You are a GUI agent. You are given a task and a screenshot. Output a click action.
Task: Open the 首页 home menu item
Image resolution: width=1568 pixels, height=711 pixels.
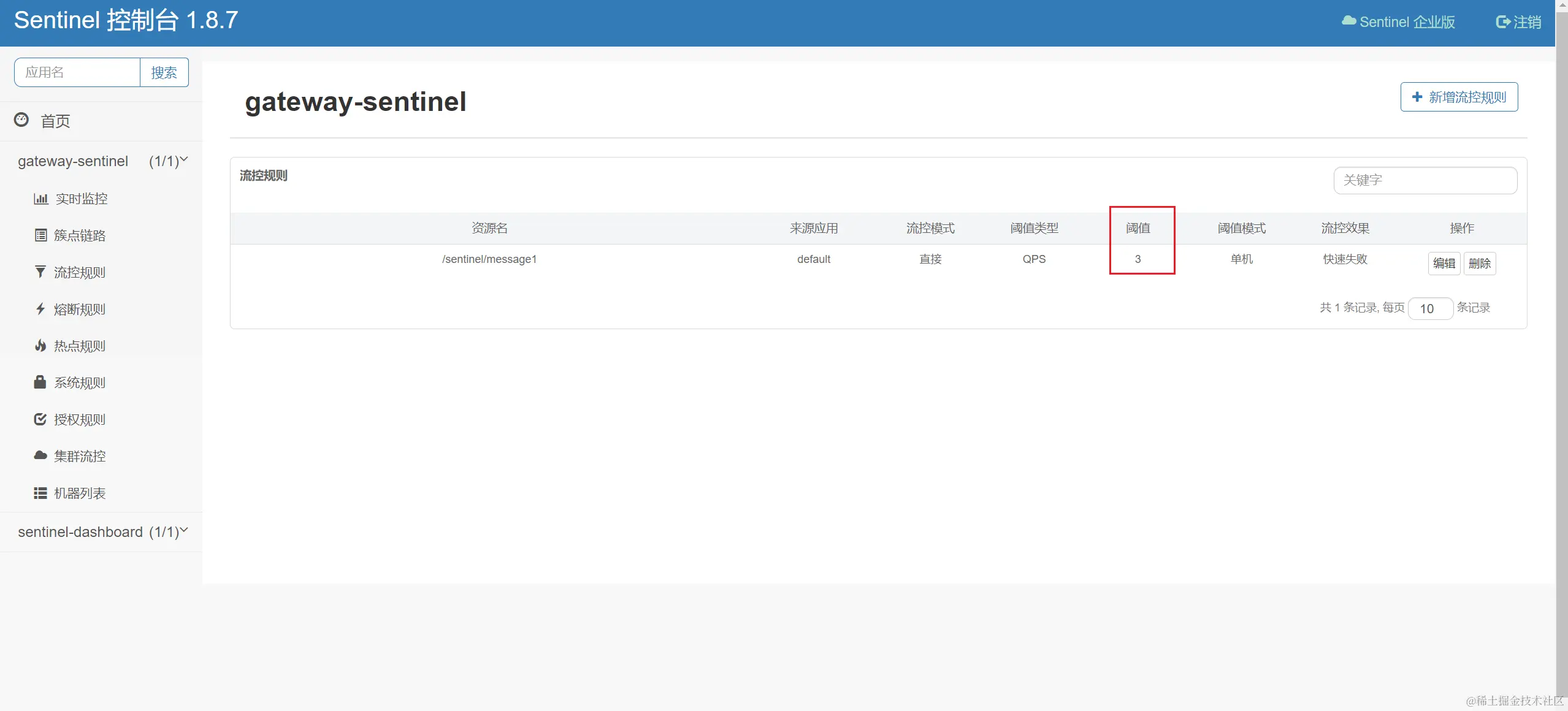click(x=55, y=121)
